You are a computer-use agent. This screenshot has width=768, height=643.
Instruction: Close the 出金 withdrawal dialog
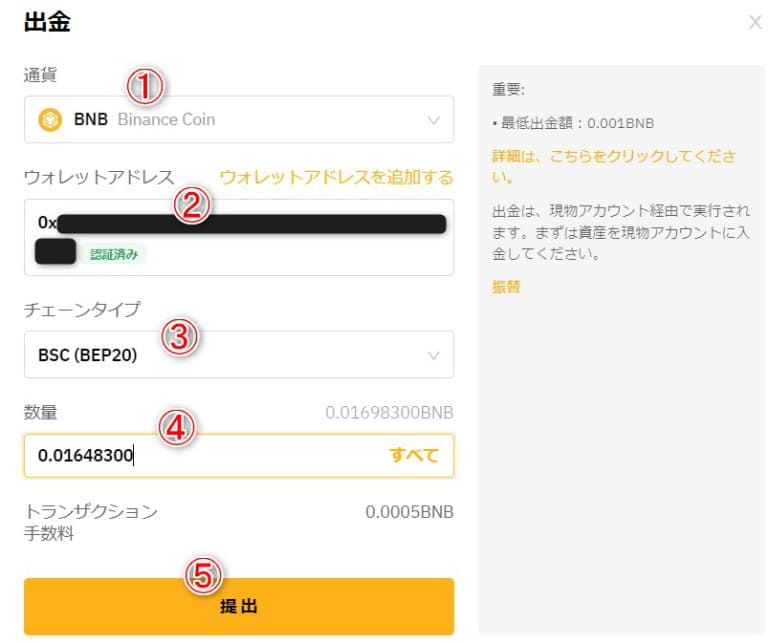pos(755,23)
